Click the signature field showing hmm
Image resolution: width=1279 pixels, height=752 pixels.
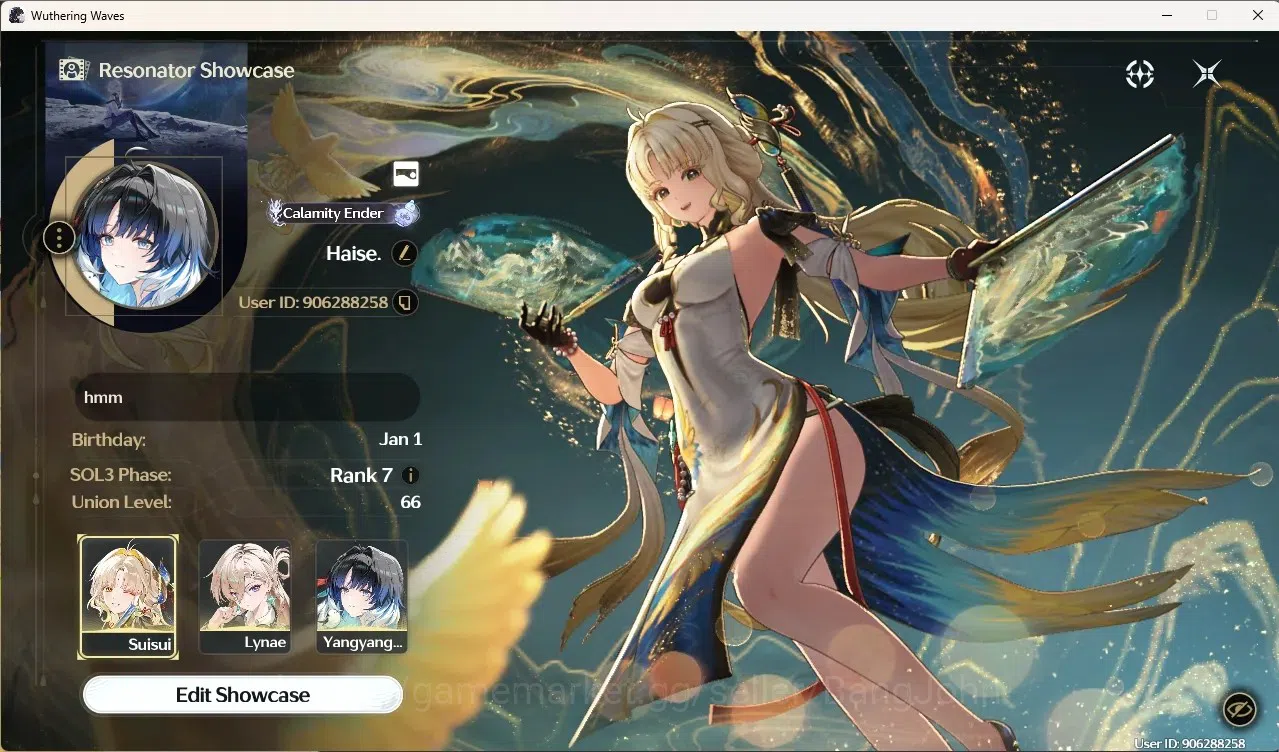[x=247, y=397]
